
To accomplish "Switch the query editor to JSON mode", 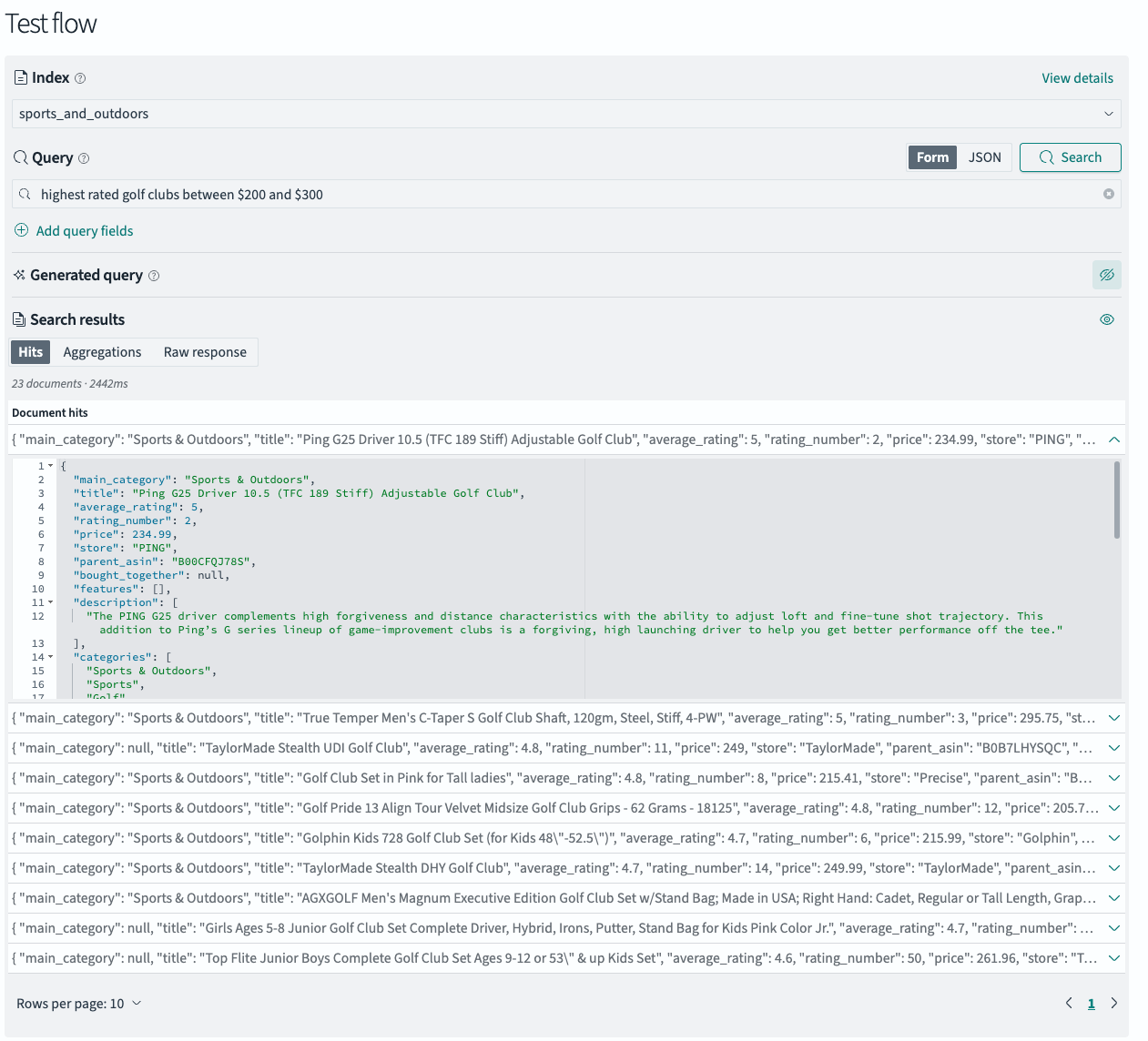I will coord(984,157).
